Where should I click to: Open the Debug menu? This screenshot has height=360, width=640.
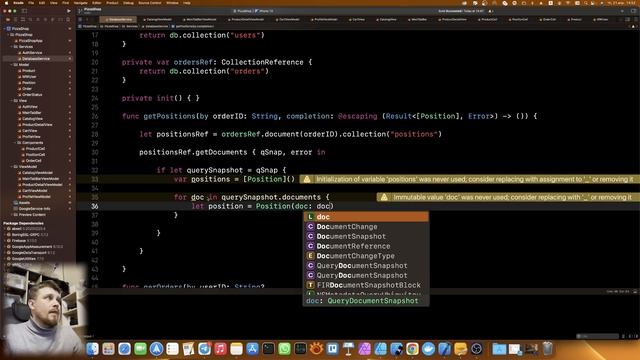pos(128,3)
